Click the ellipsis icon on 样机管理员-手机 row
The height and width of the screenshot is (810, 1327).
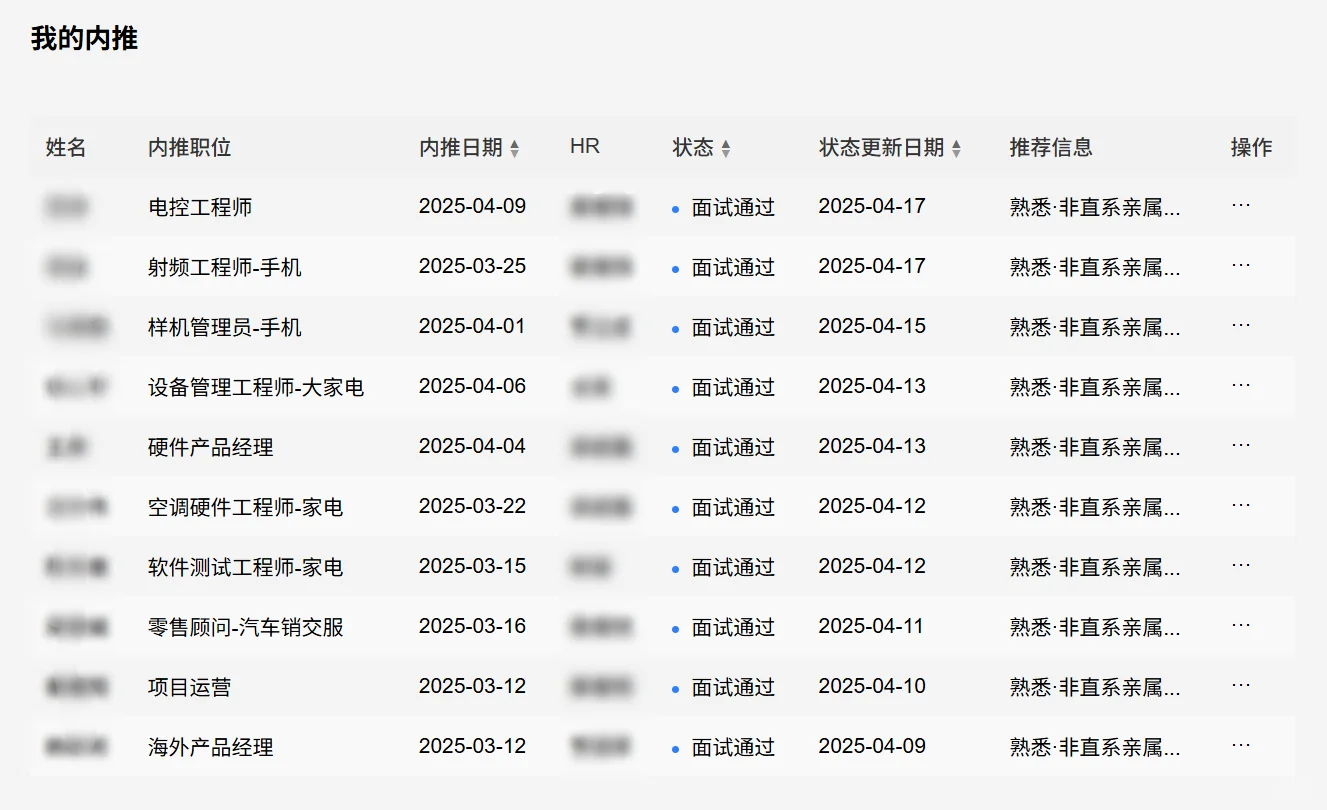coord(1241,326)
